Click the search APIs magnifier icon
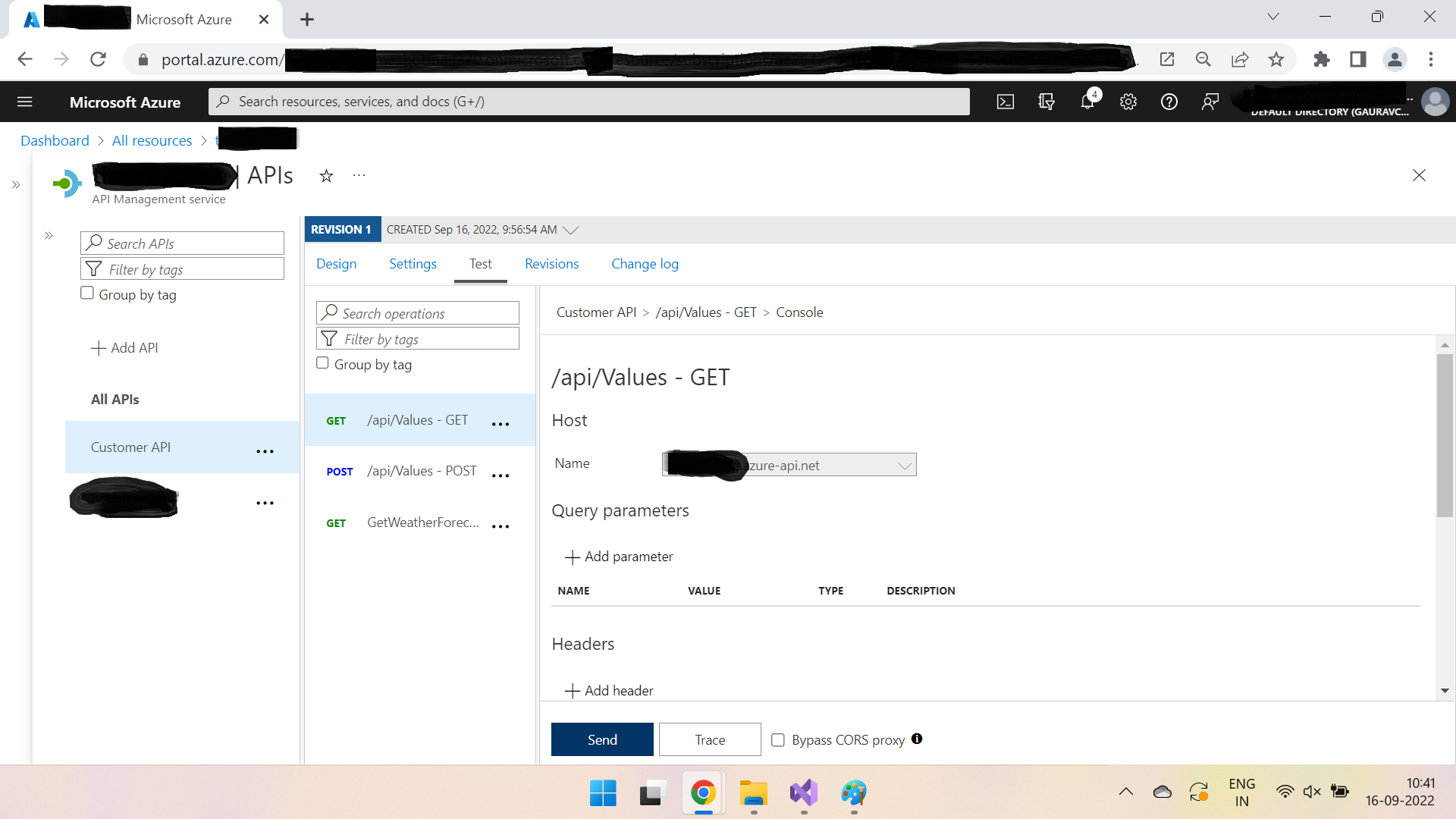 click(x=94, y=242)
